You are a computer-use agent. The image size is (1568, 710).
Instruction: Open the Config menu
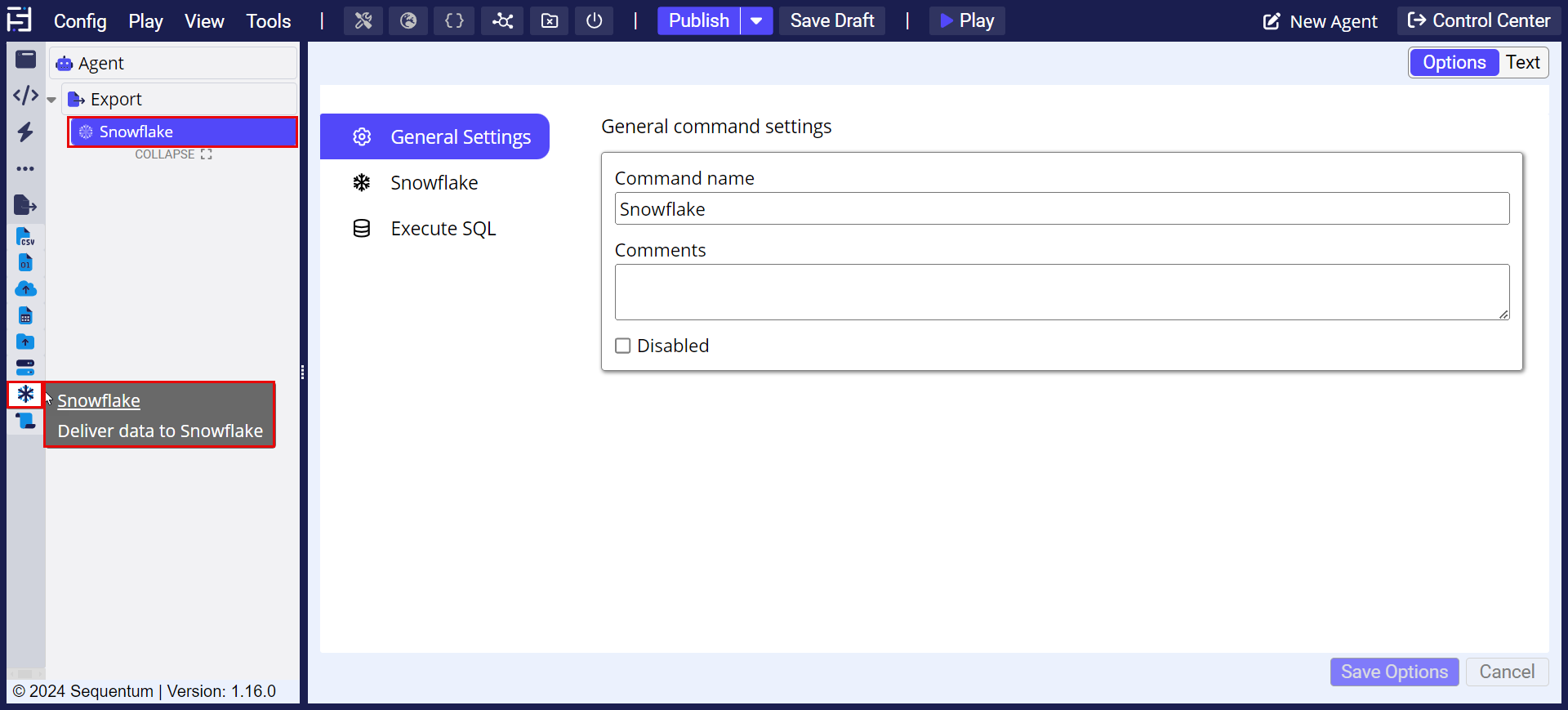(x=80, y=21)
